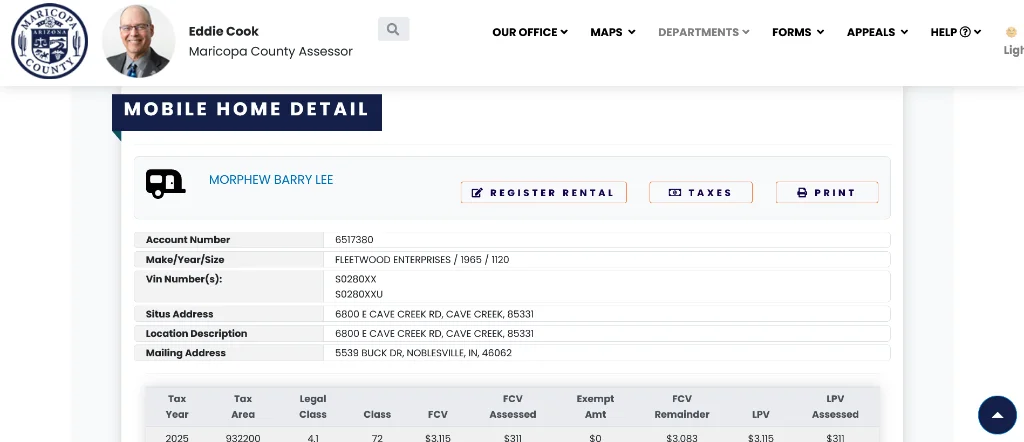Click the mobile home trailer icon

point(165,183)
